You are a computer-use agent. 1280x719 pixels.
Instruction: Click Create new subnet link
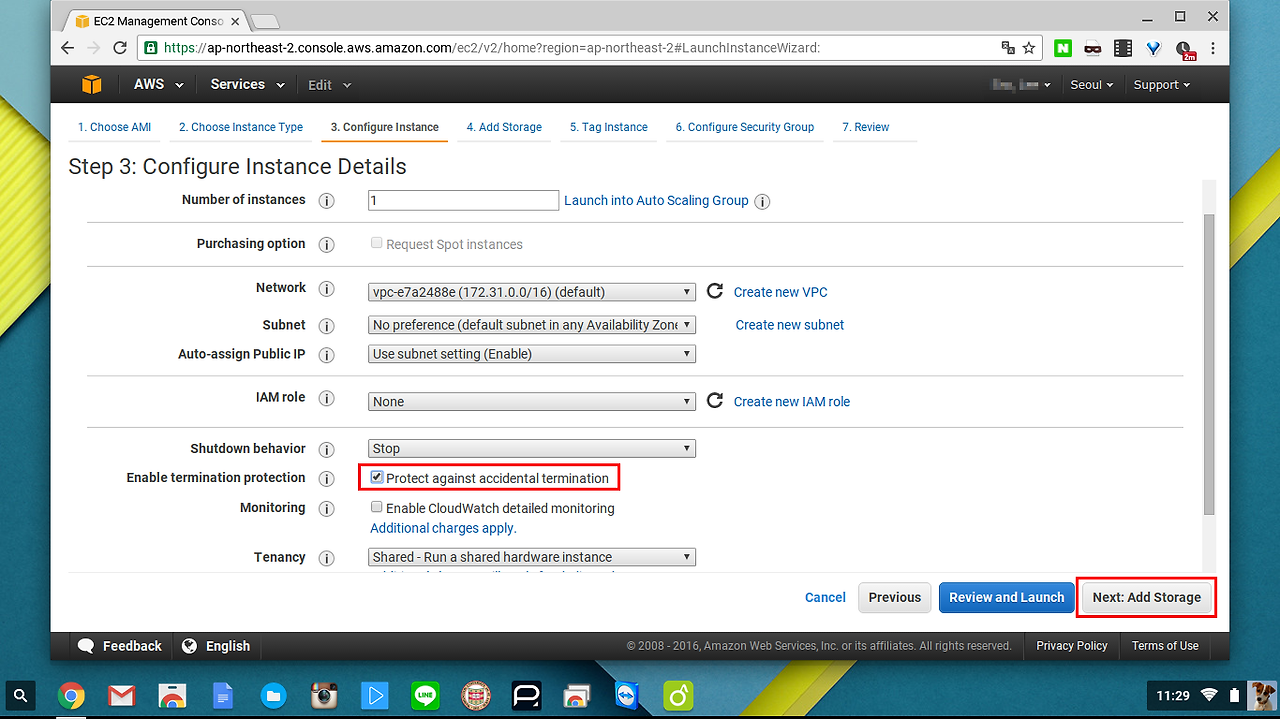[x=790, y=325]
